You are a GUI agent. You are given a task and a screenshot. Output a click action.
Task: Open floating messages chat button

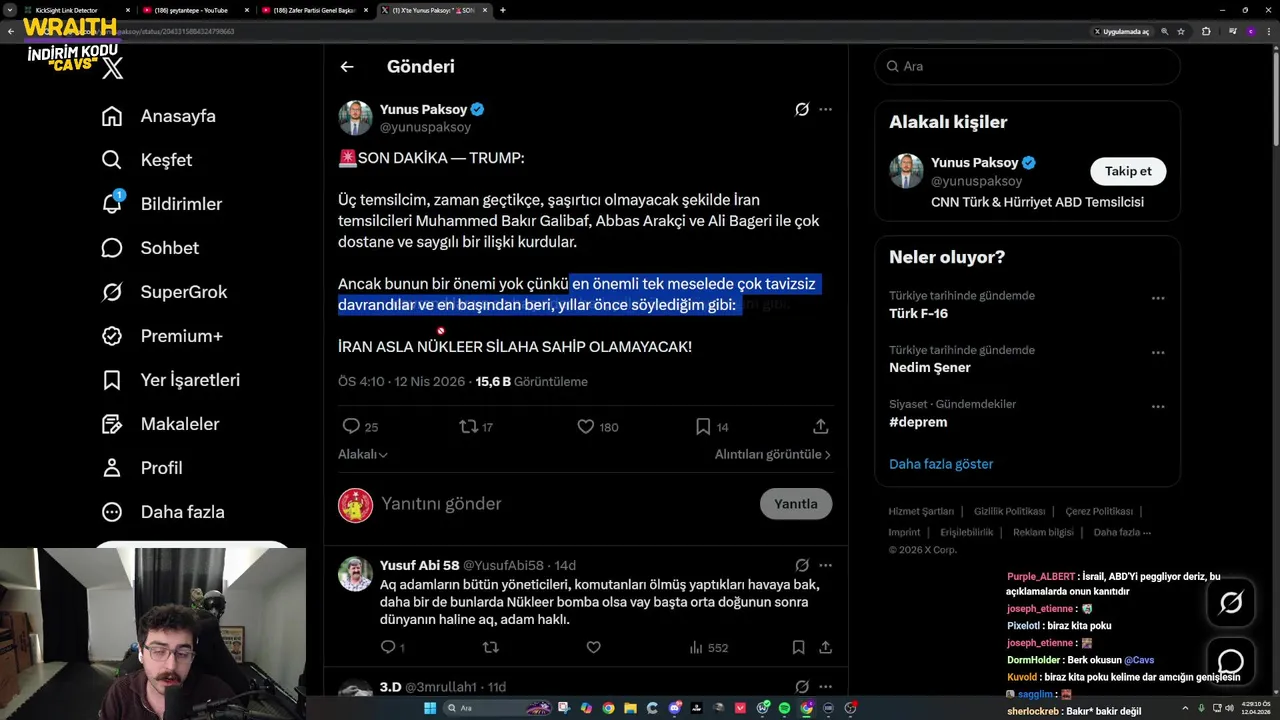click(1230, 661)
